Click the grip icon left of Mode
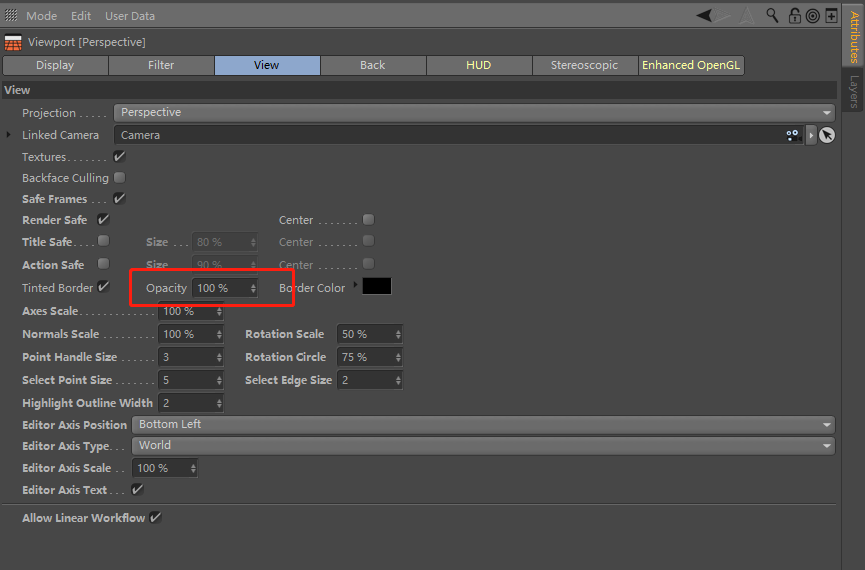The width and height of the screenshot is (865, 570). click(x=12, y=16)
